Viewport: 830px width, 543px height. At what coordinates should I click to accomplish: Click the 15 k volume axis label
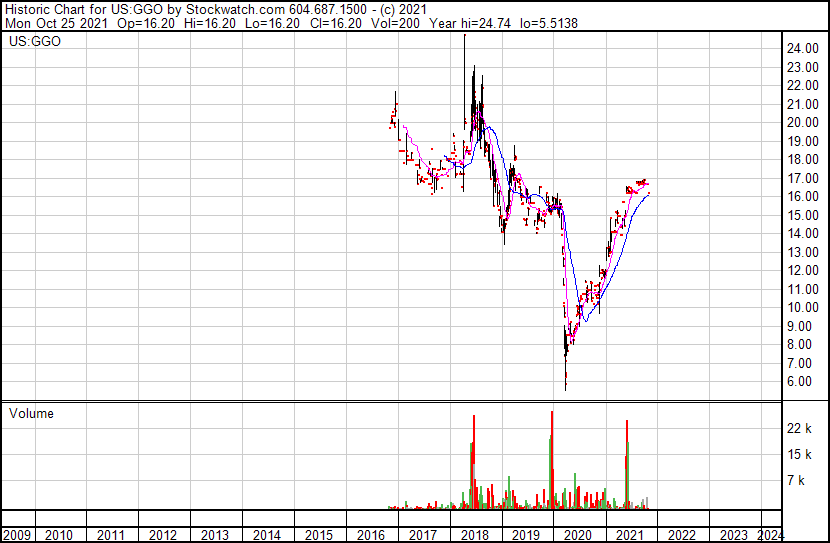(x=799, y=454)
